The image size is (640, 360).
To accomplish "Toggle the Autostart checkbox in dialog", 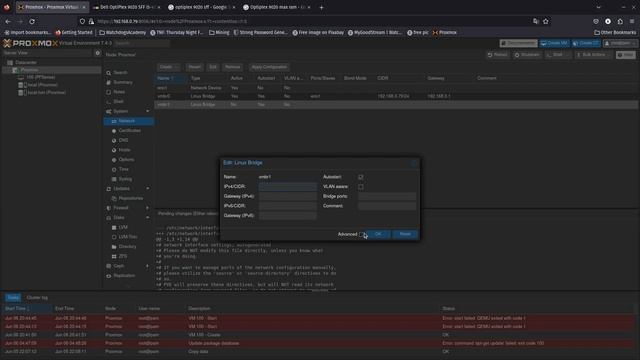I will [x=361, y=177].
